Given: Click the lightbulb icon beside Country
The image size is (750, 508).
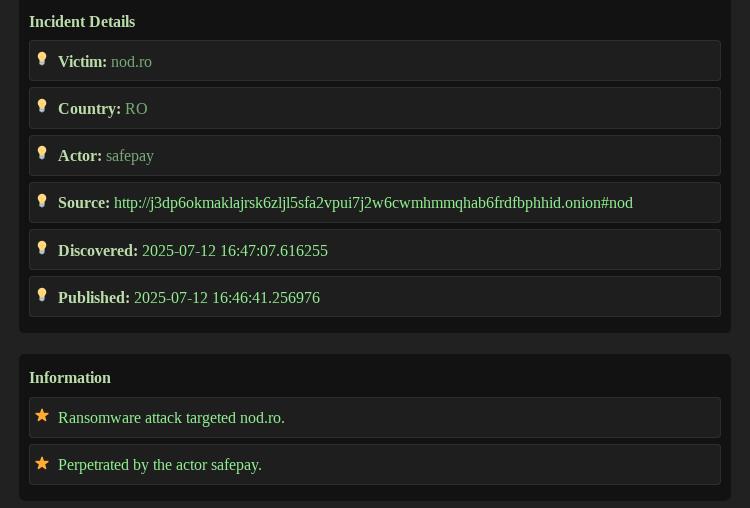Looking at the screenshot, I should [x=42, y=106].
